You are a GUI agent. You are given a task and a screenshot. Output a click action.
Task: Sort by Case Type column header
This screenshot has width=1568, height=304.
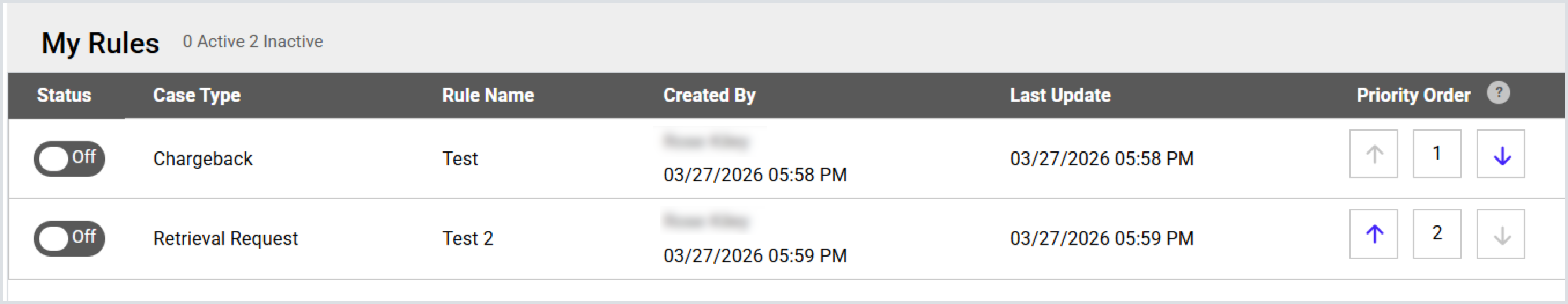click(x=197, y=95)
